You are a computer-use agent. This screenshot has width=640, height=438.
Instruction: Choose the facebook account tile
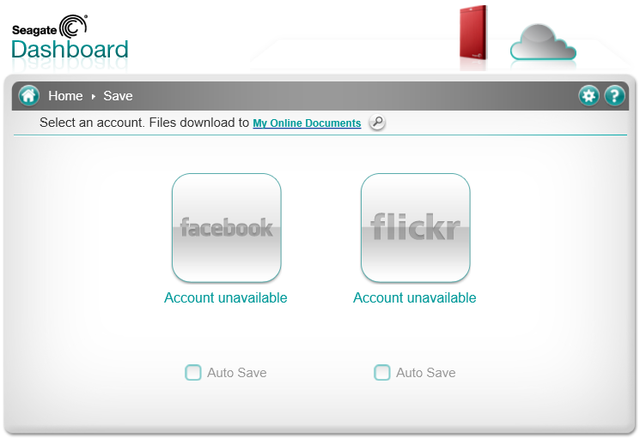[227, 228]
